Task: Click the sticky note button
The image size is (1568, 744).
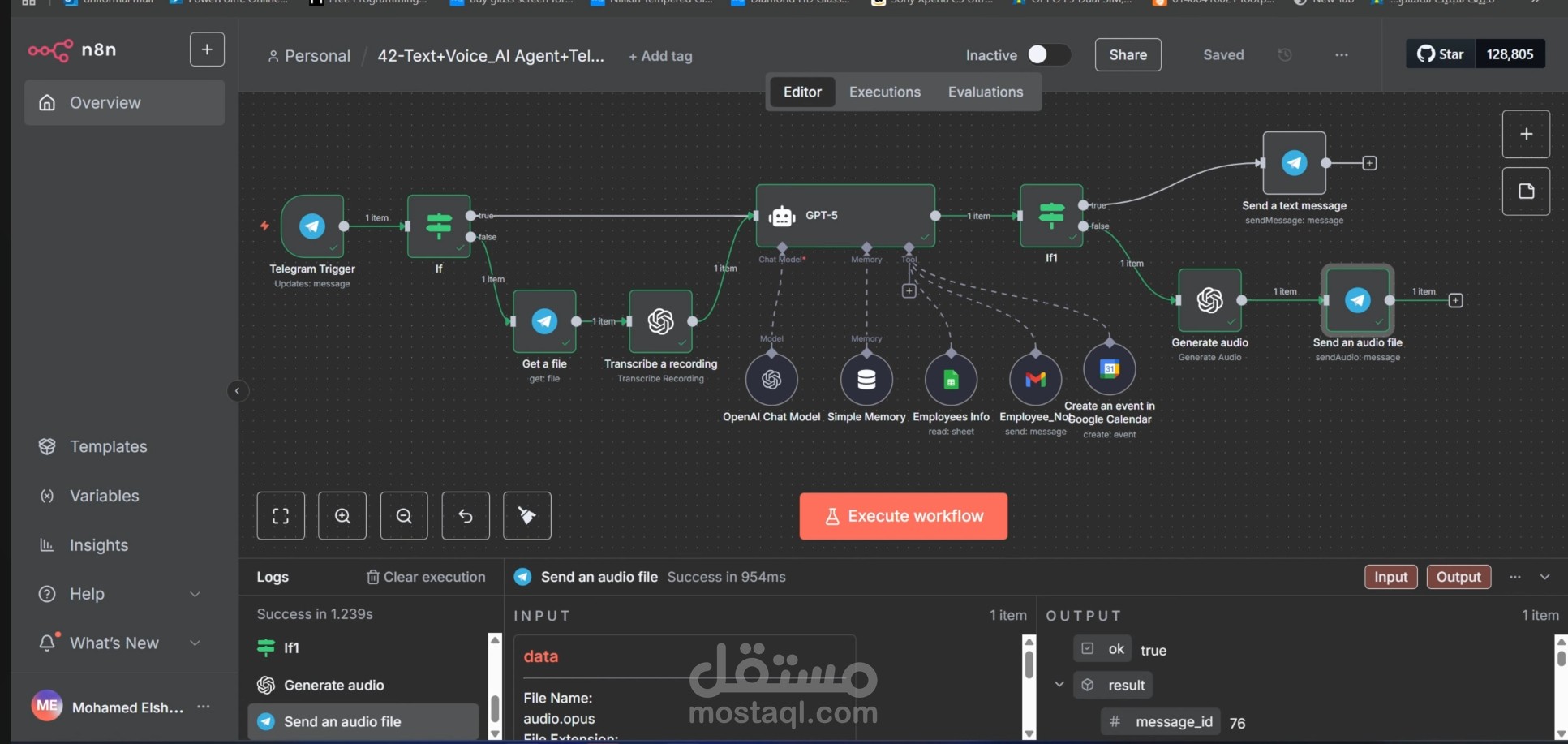Action: pyautogui.click(x=1526, y=191)
